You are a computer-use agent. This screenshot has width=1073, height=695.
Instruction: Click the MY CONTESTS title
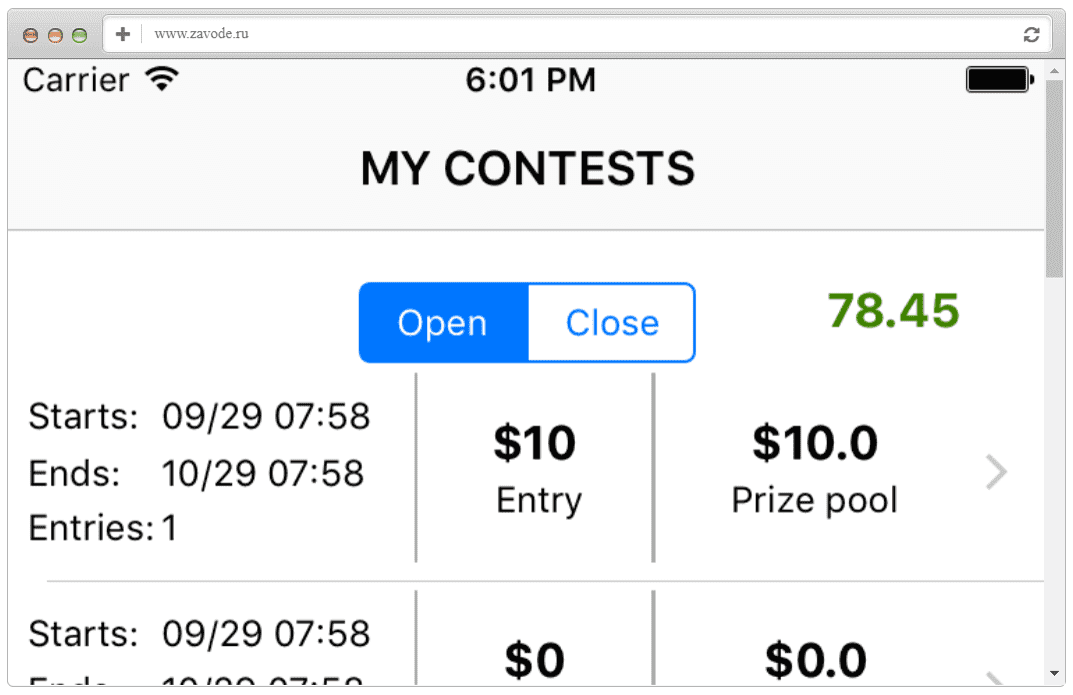[x=528, y=168]
